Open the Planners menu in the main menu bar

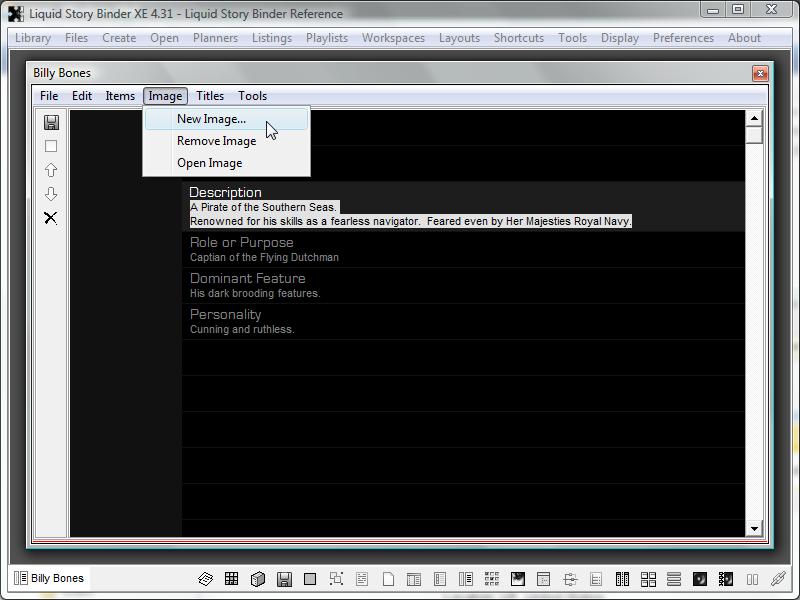click(x=215, y=38)
